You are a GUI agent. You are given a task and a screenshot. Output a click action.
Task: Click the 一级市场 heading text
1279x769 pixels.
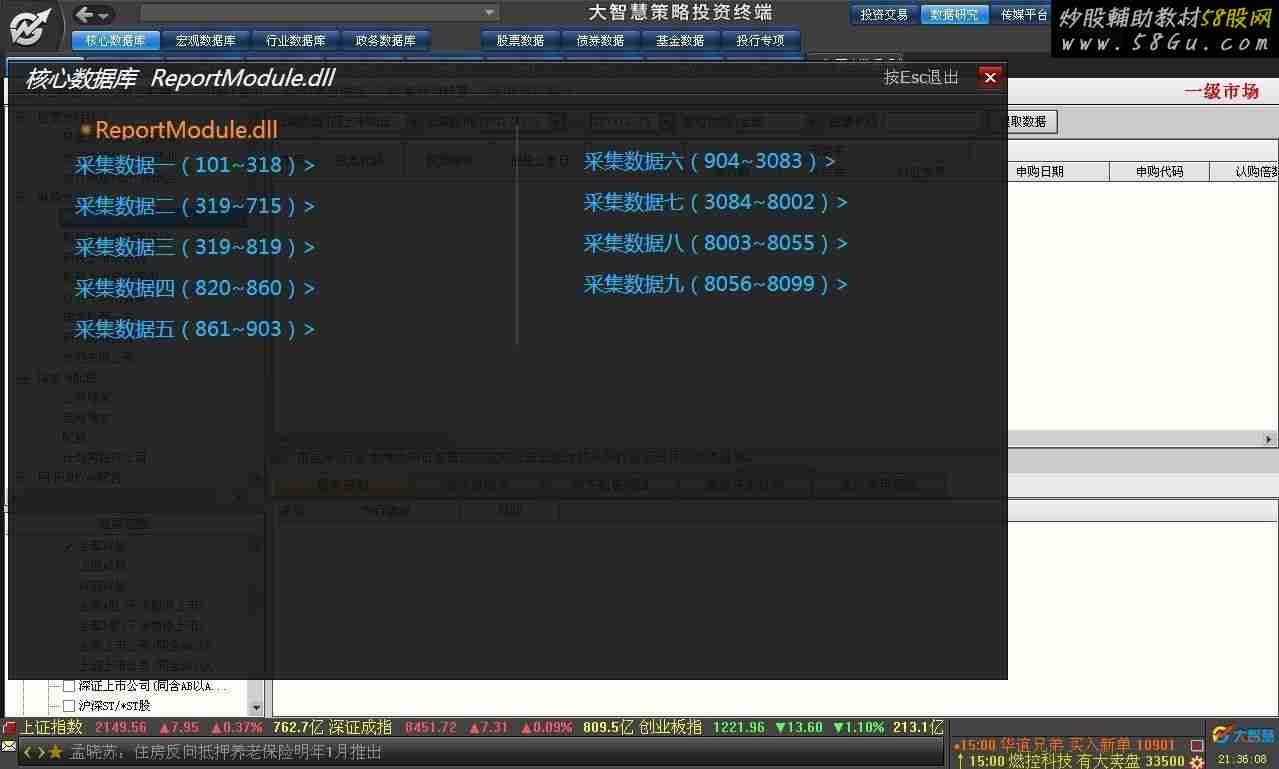[1222, 91]
